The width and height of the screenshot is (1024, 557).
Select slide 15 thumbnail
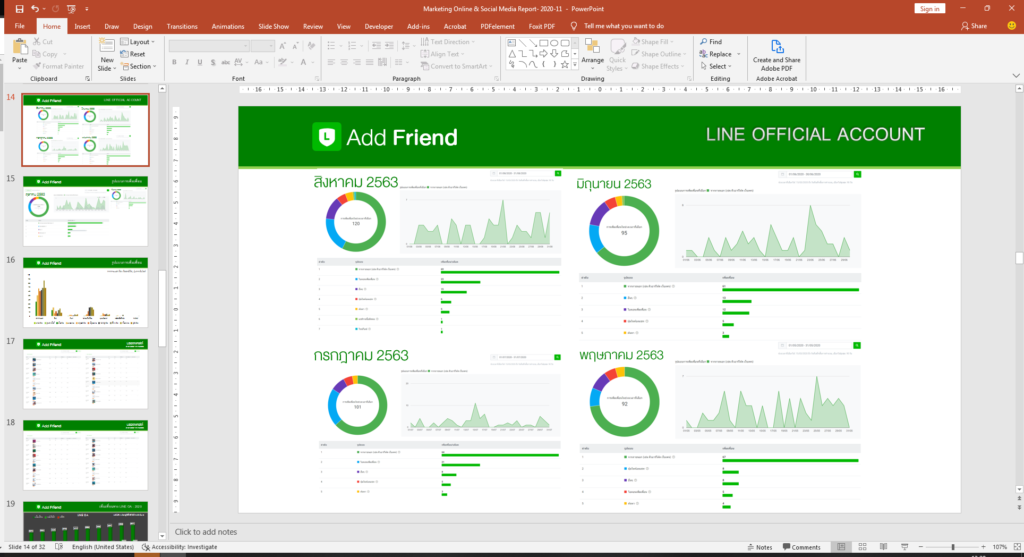tap(86, 211)
